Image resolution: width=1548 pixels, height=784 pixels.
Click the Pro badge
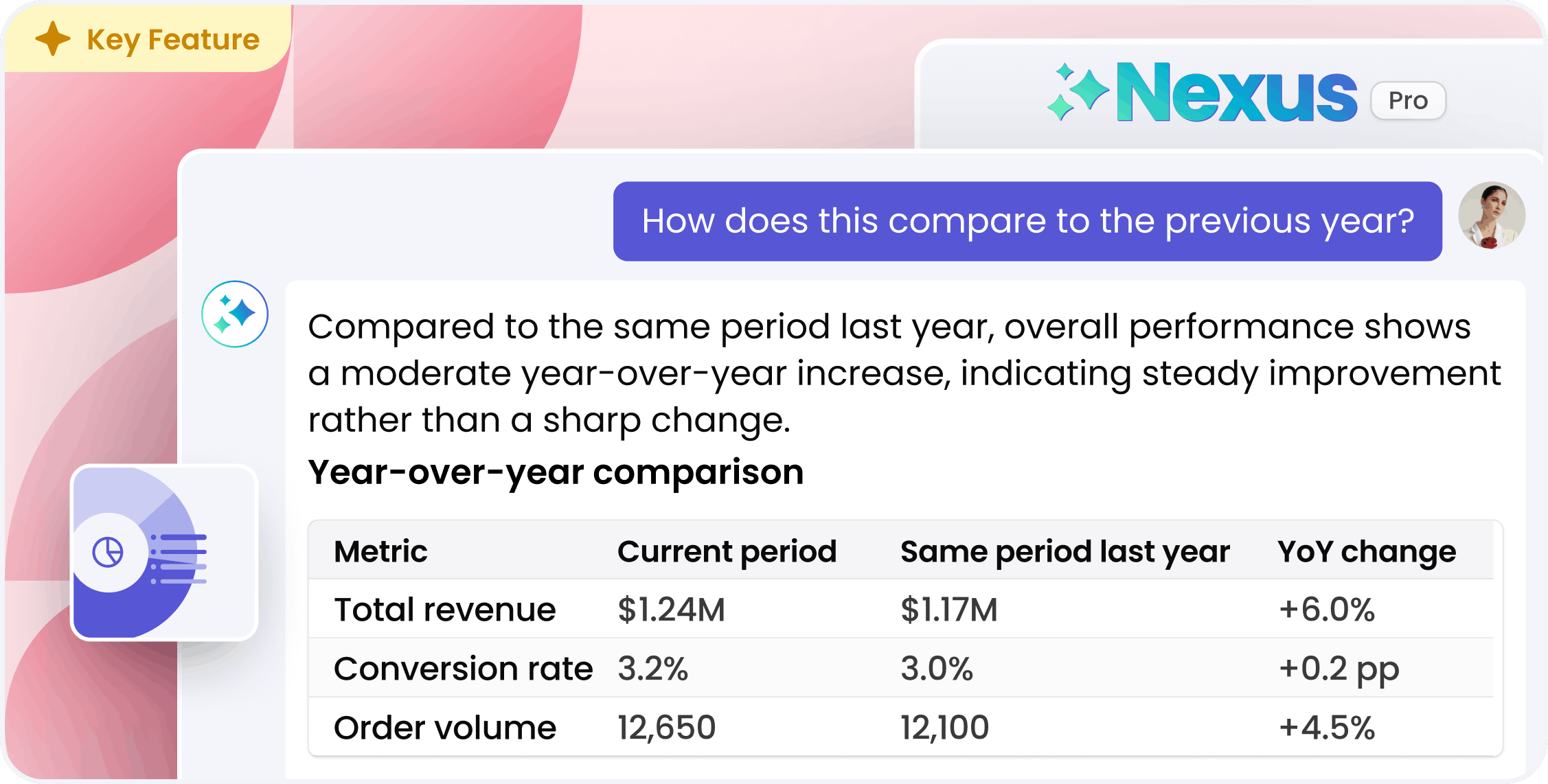tap(1408, 101)
